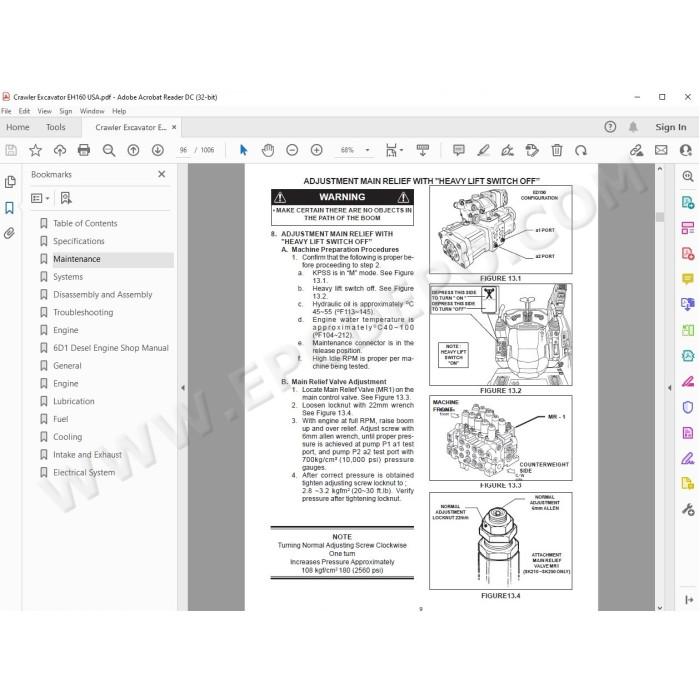
Task: Collapse the left navigation pane
Action: [183, 388]
